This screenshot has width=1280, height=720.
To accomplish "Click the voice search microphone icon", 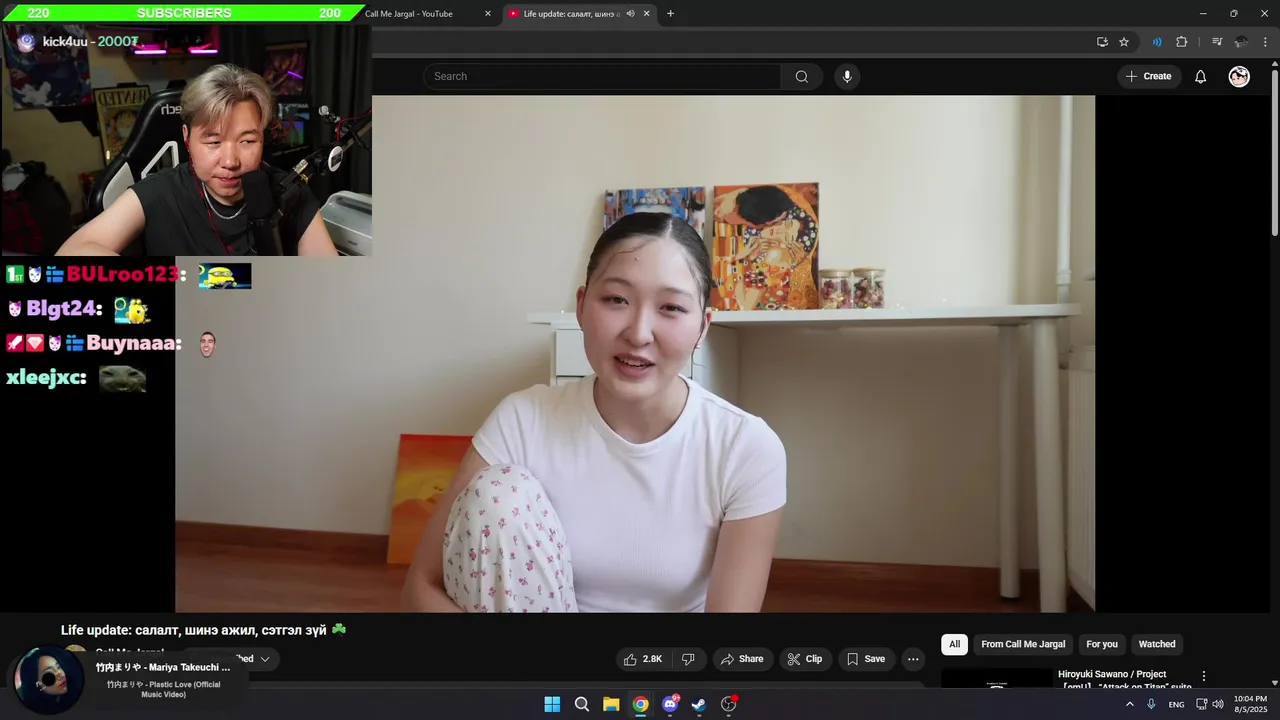I will click(x=847, y=77).
